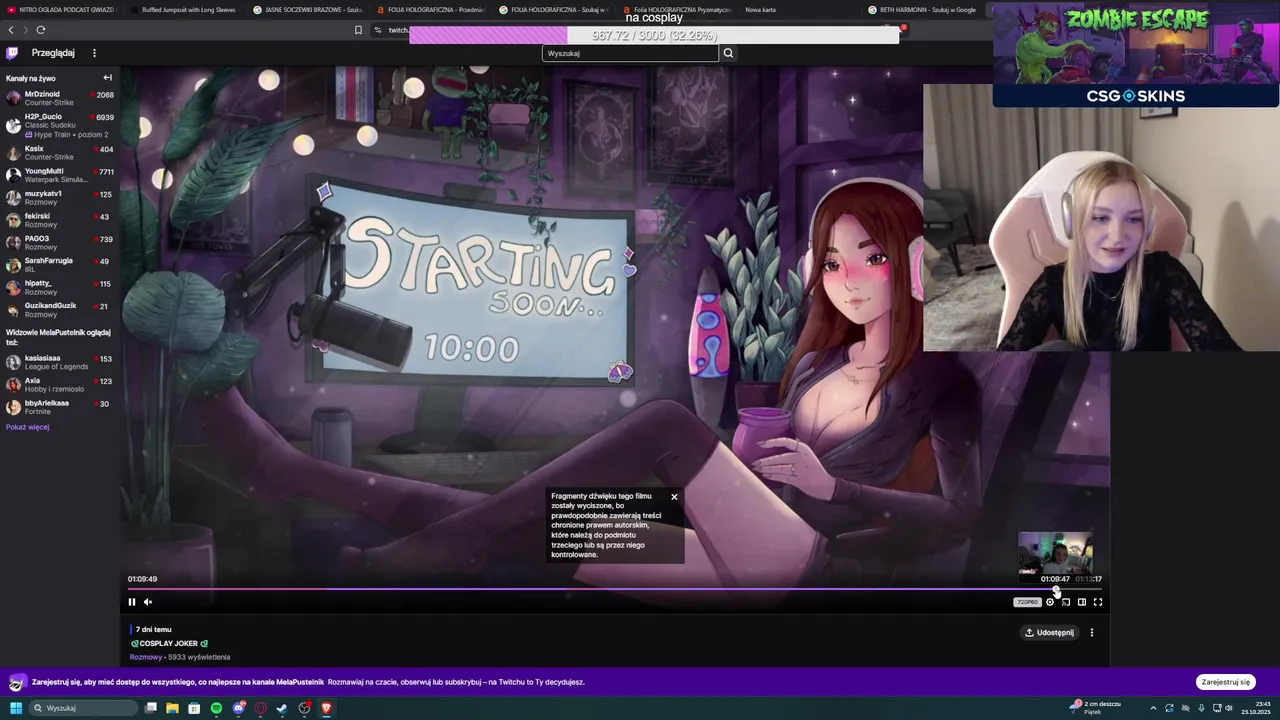Select SarahFarrugia channel name
Image resolution: width=1280 pixels, height=720 pixels.
49,261
